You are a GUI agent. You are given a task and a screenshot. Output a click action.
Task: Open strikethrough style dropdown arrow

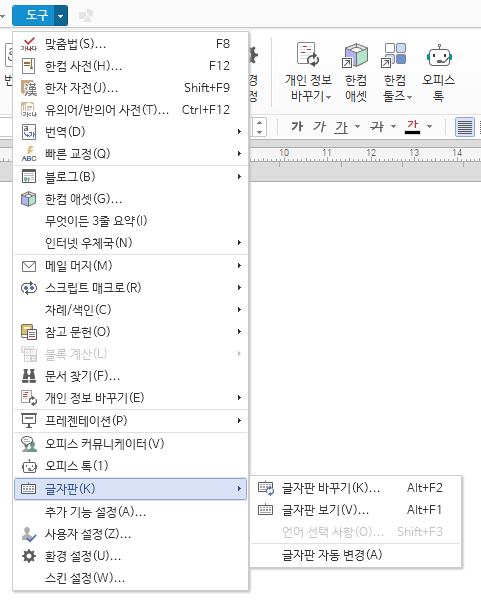point(393,126)
